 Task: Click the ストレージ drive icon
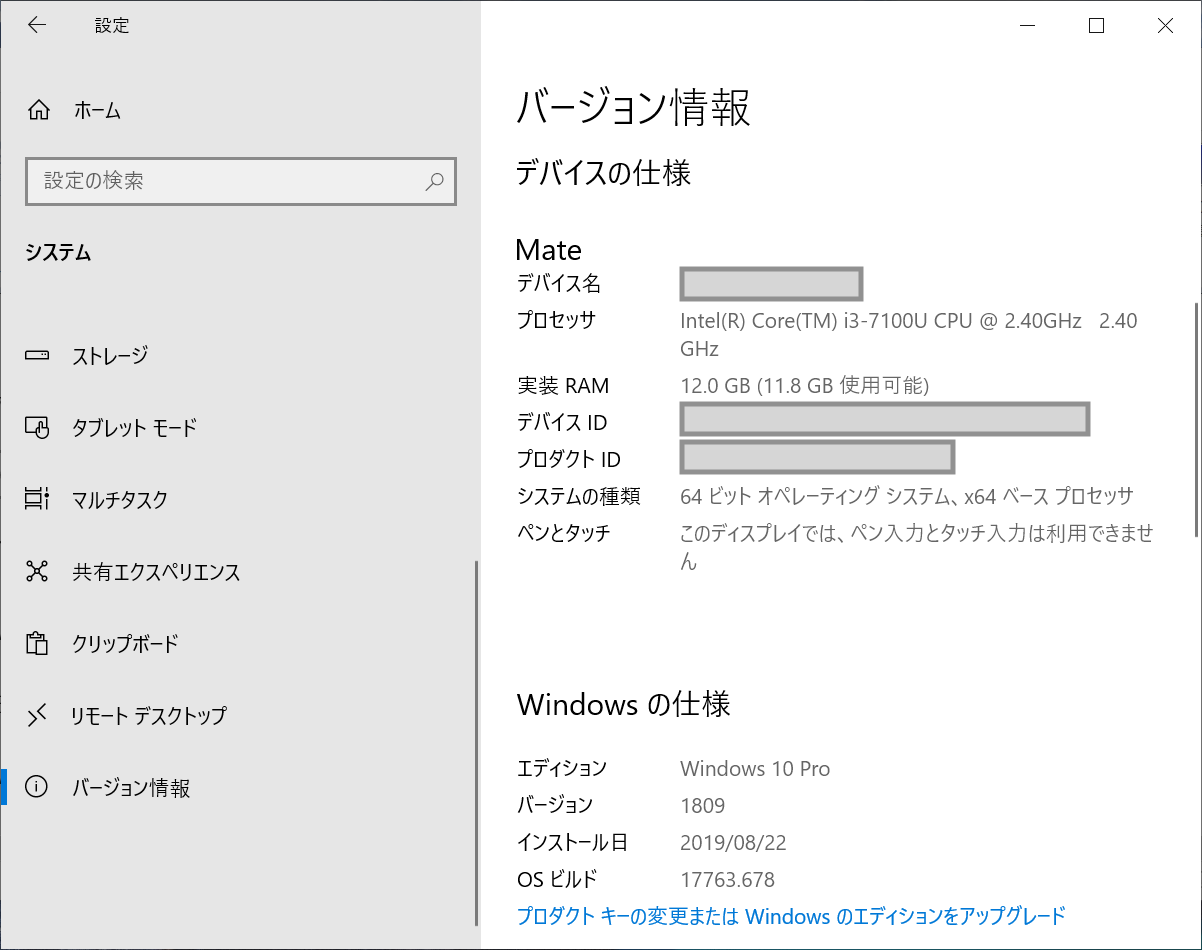click(37, 355)
